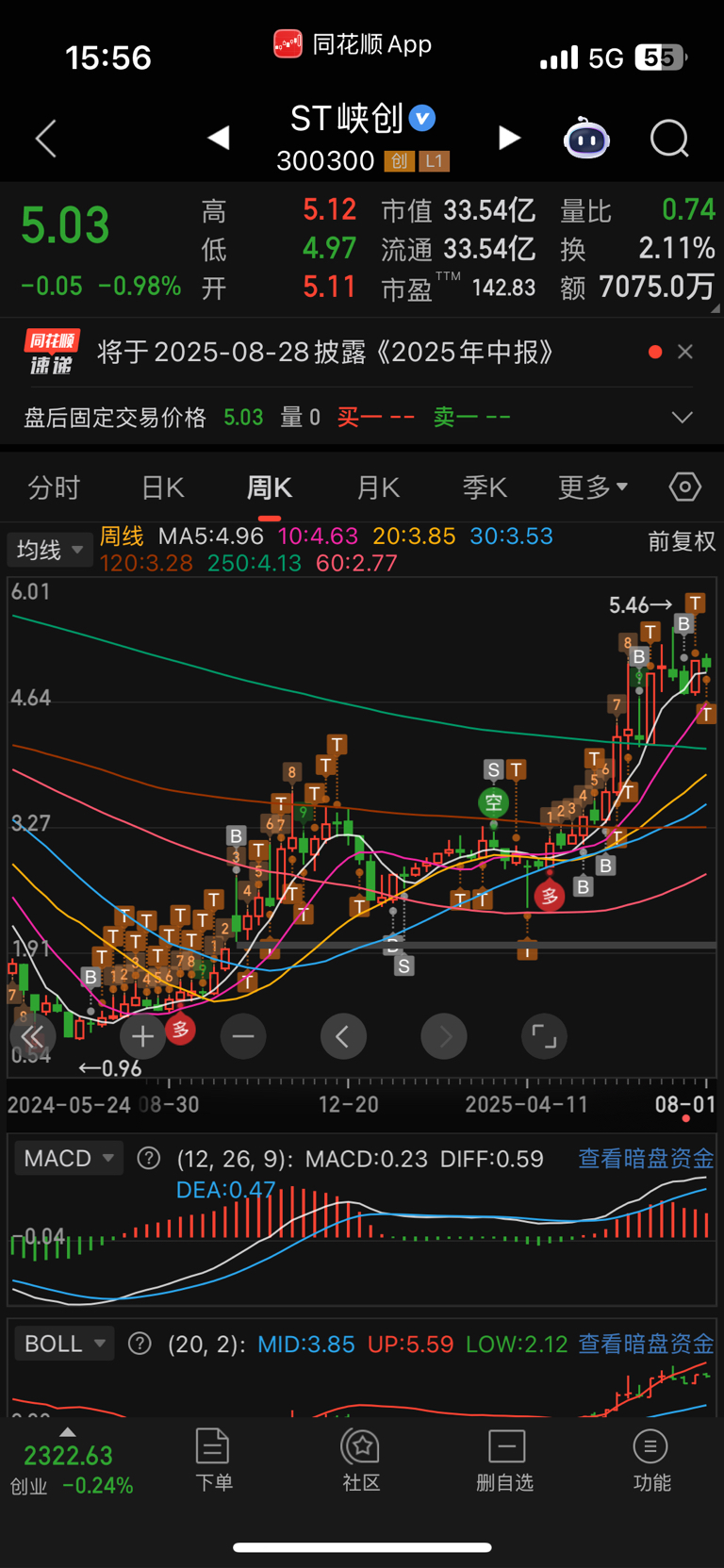Open the 更多 period dropdown

point(593,487)
